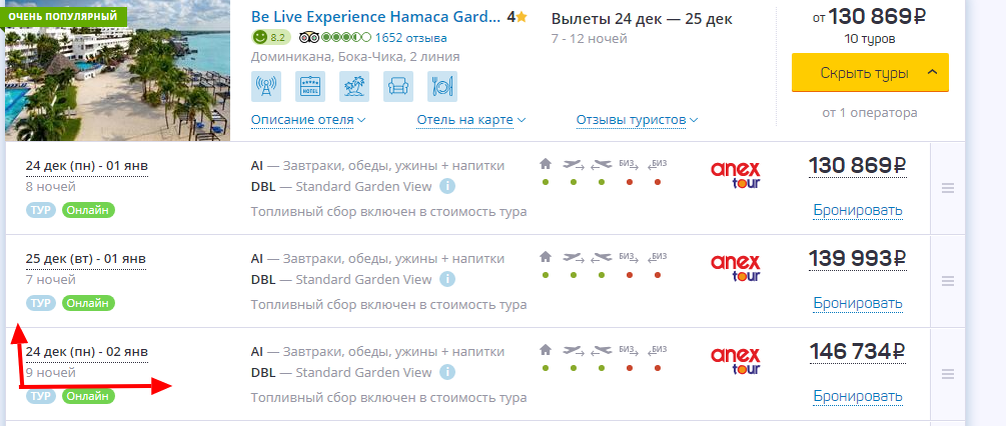Click the outbound plane icon in the 139 993₽ row
The width and height of the screenshot is (1006, 426).
pos(574,258)
